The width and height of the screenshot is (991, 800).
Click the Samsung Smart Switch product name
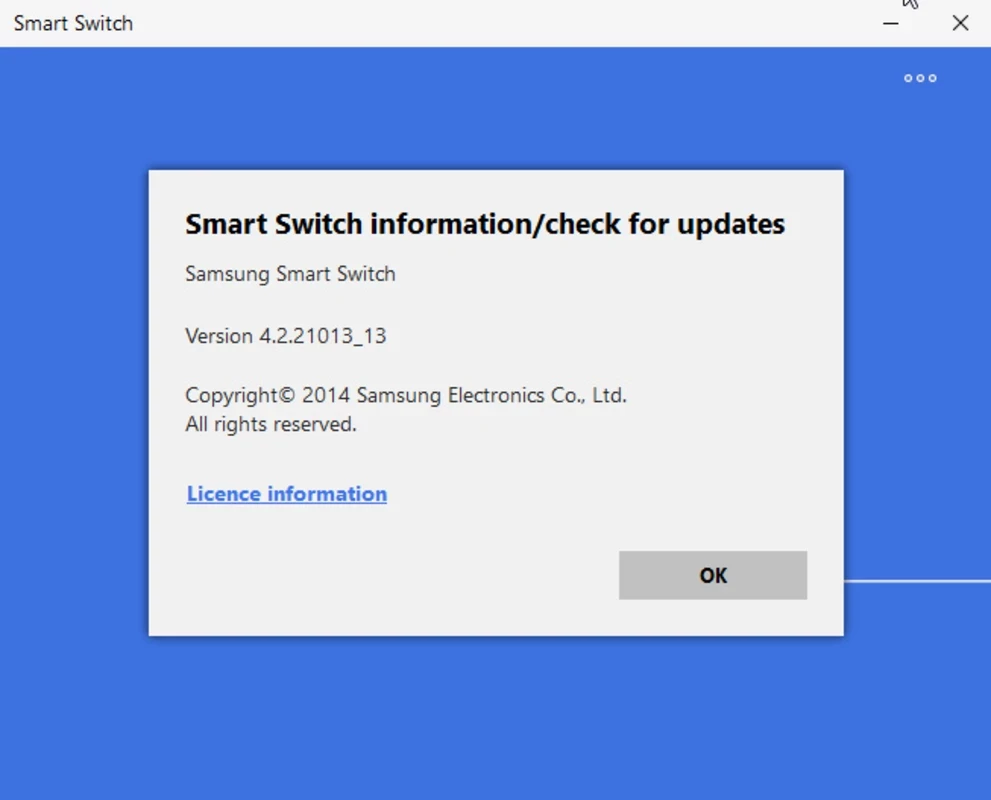(290, 274)
